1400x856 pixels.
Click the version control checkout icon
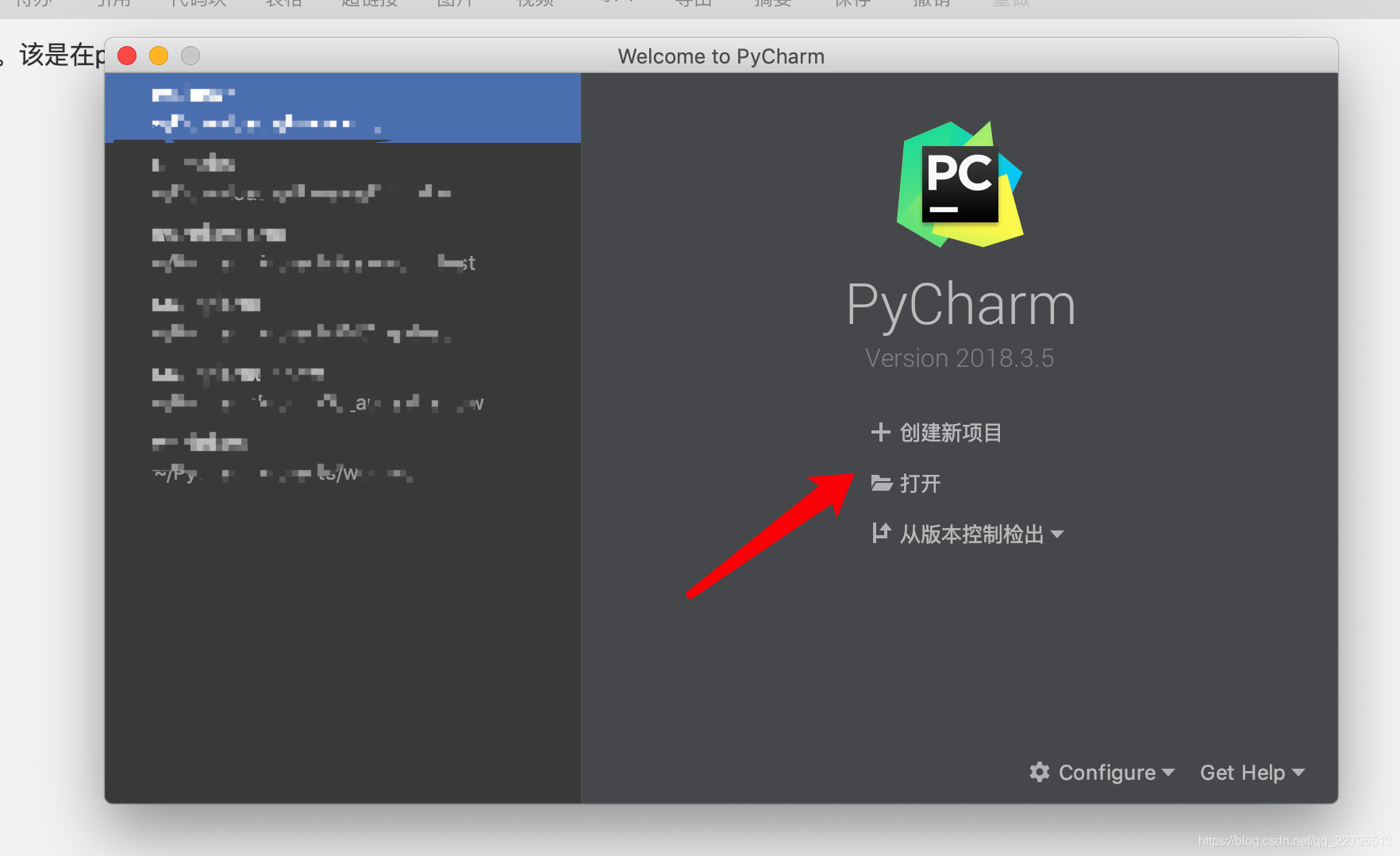tap(881, 533)
